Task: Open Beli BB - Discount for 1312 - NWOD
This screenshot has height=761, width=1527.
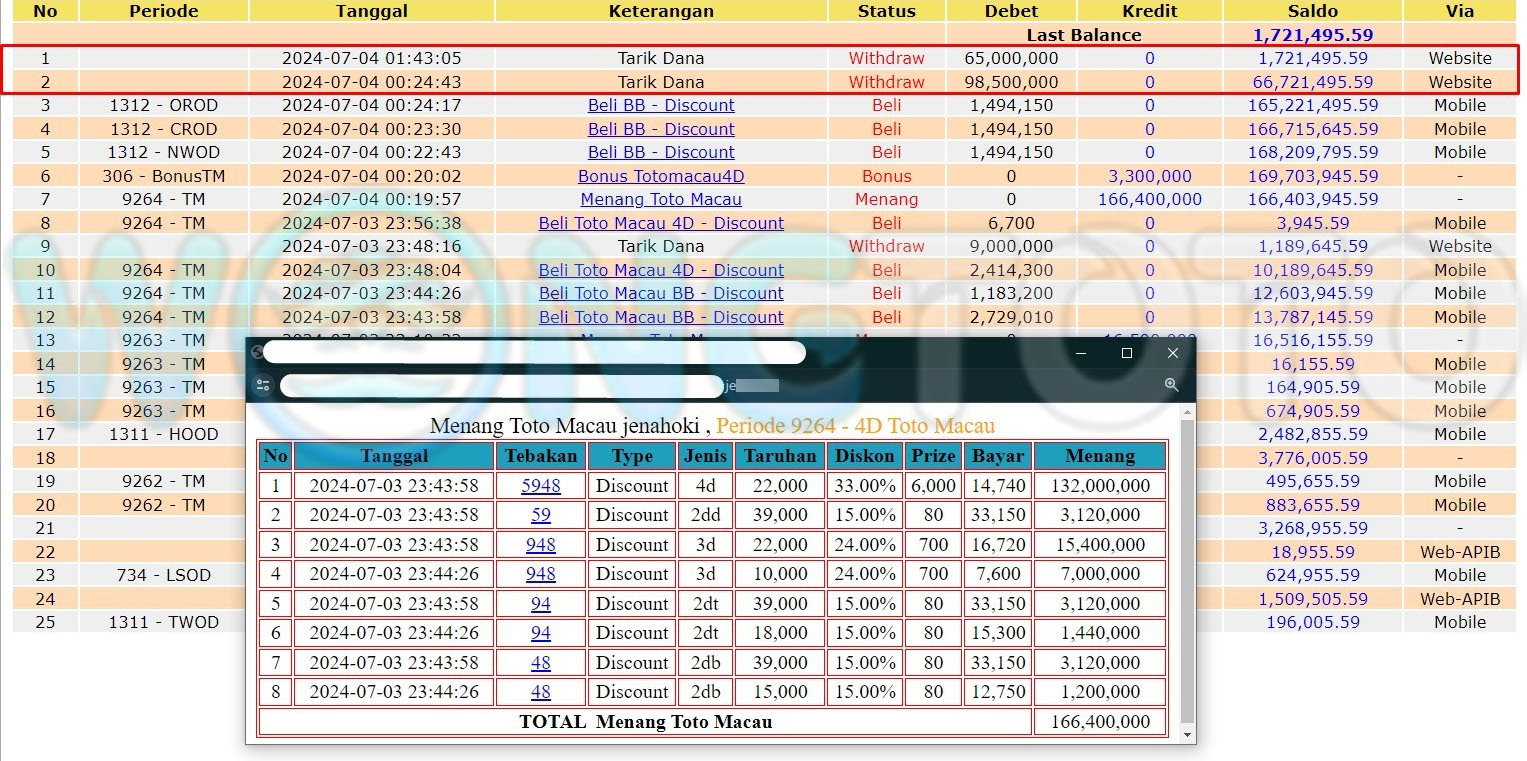Action: 661,152
